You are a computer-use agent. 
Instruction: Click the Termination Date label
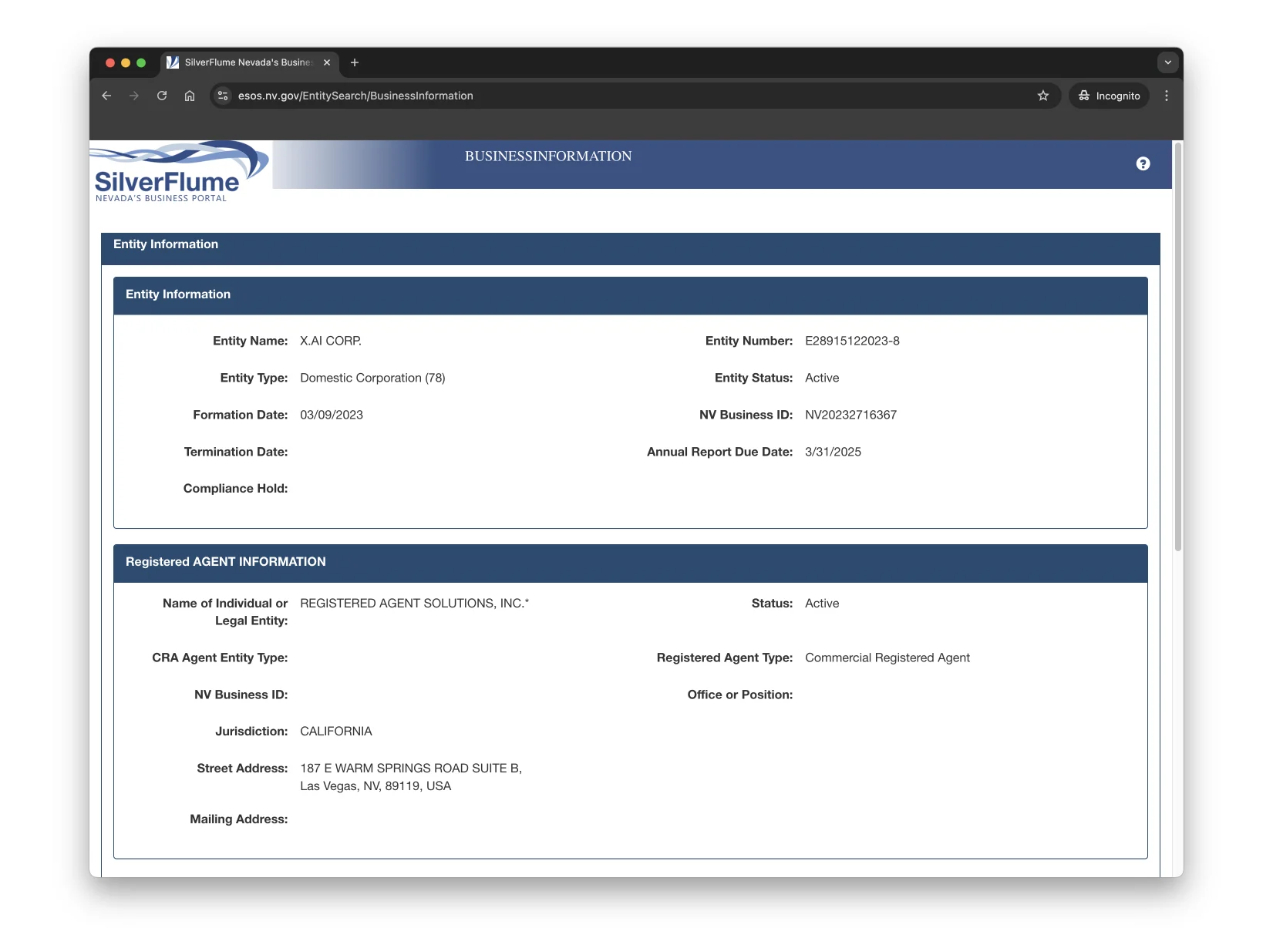pyautogui.click(x=236, y=452)
